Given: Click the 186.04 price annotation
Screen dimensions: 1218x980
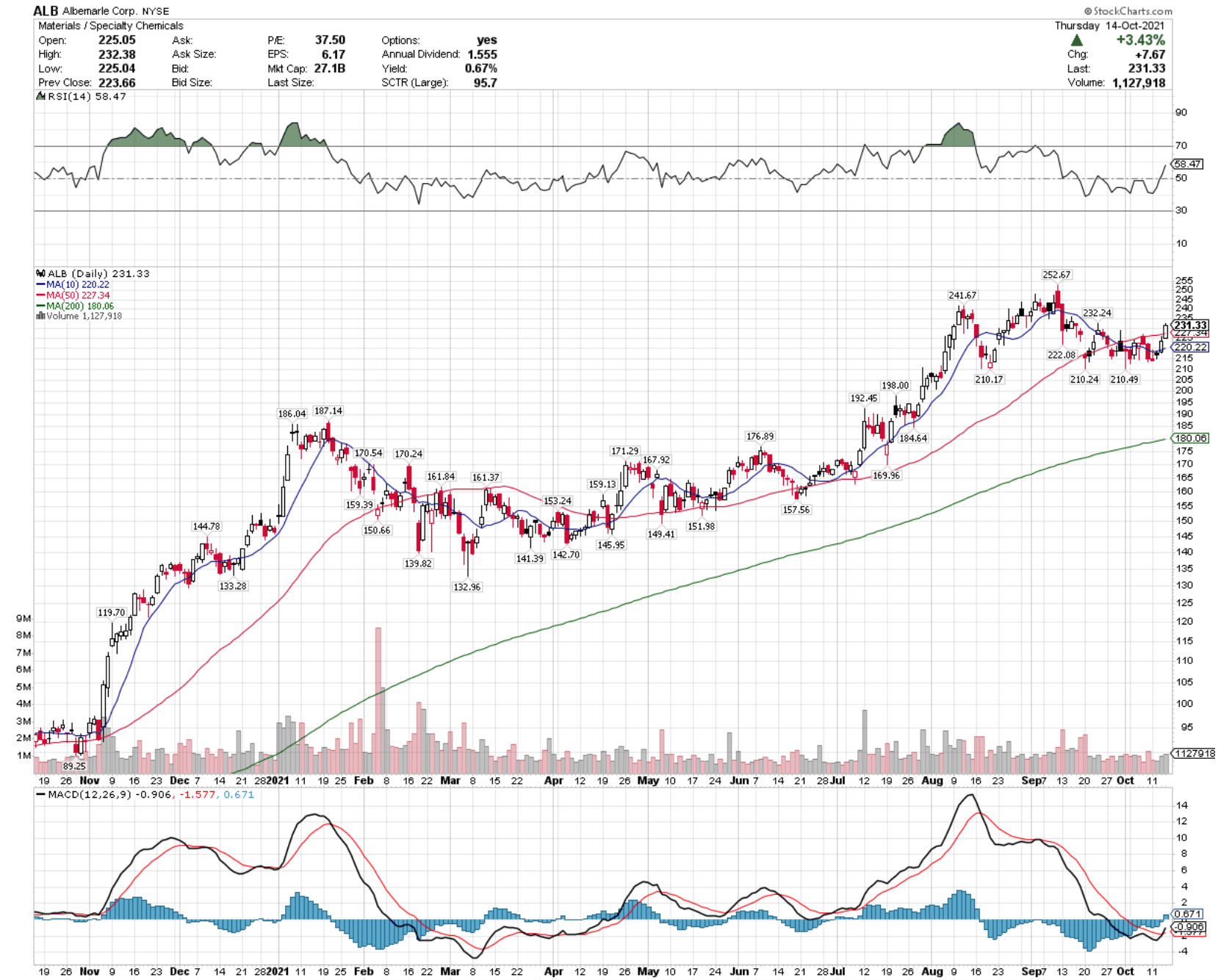Looking at the screenshot, I should pyautogui.click(x=292, y=414).
